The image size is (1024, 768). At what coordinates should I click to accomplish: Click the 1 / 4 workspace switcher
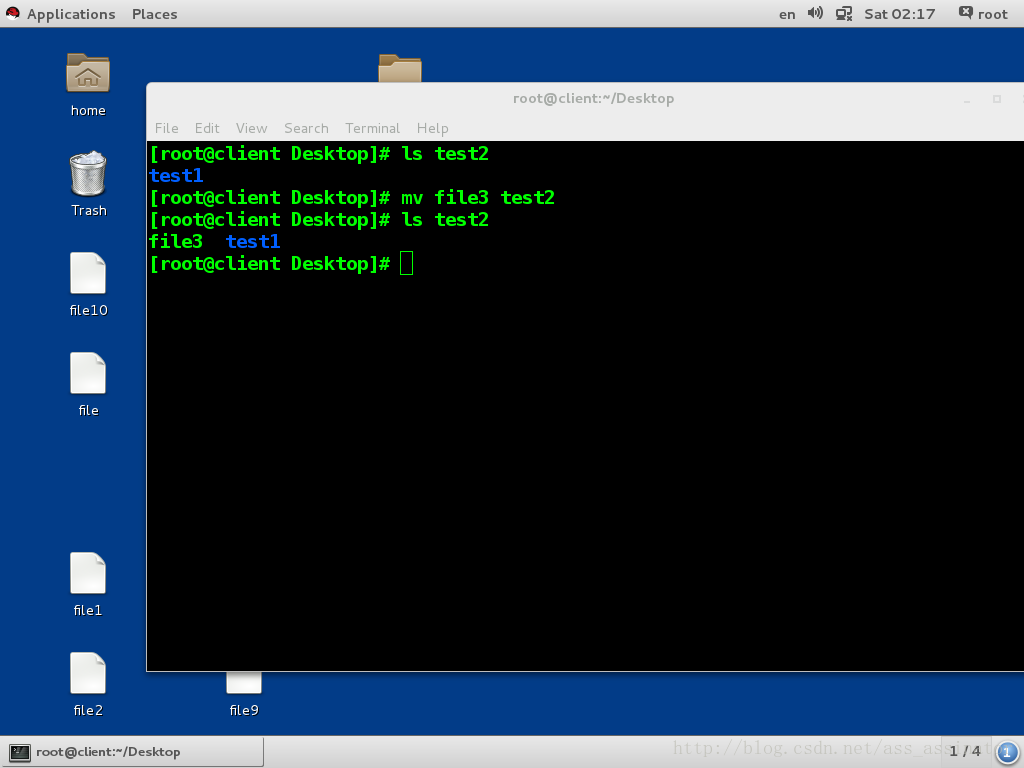pyautogui.click(x=965, y=752)
